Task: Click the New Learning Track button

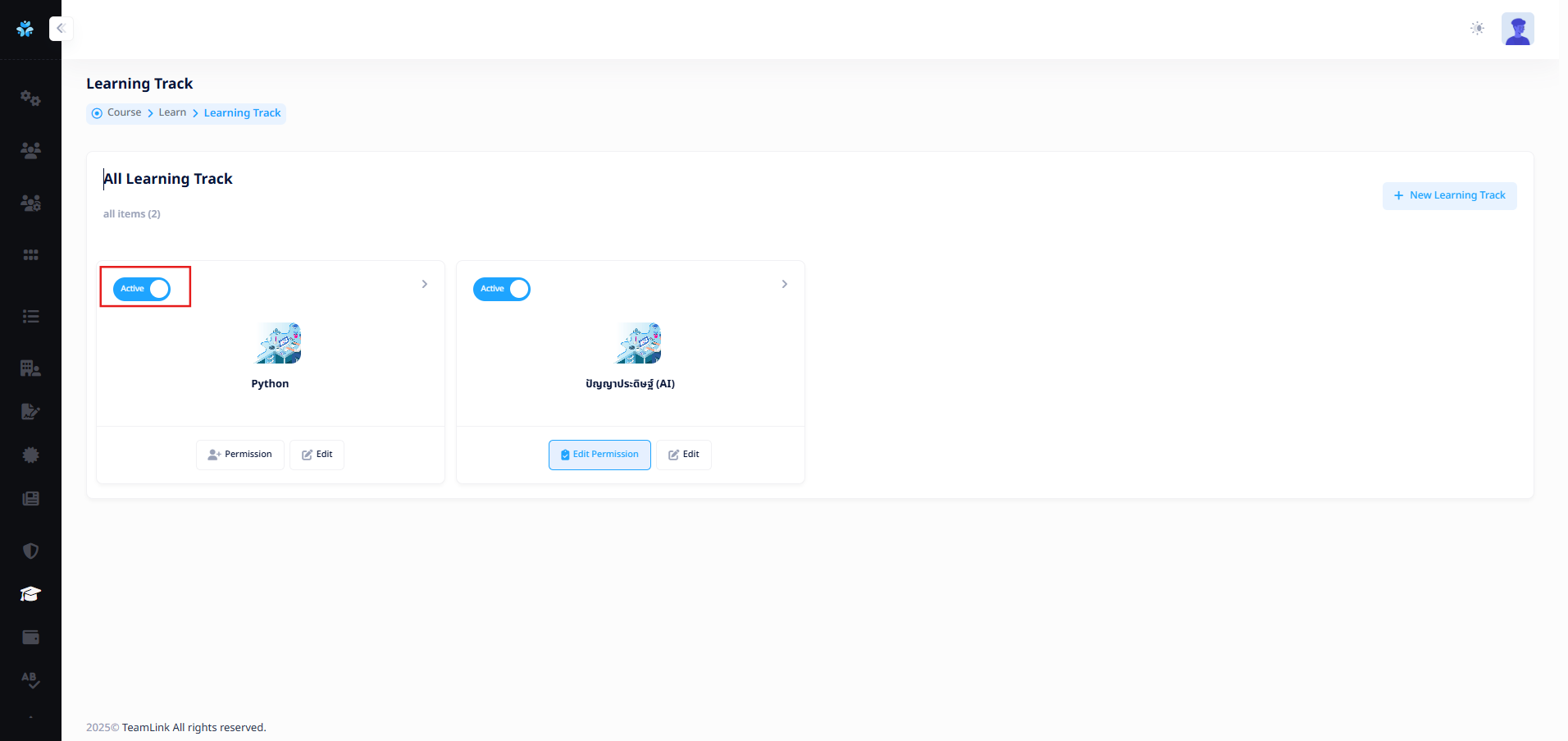Action: click(1449, 195)
